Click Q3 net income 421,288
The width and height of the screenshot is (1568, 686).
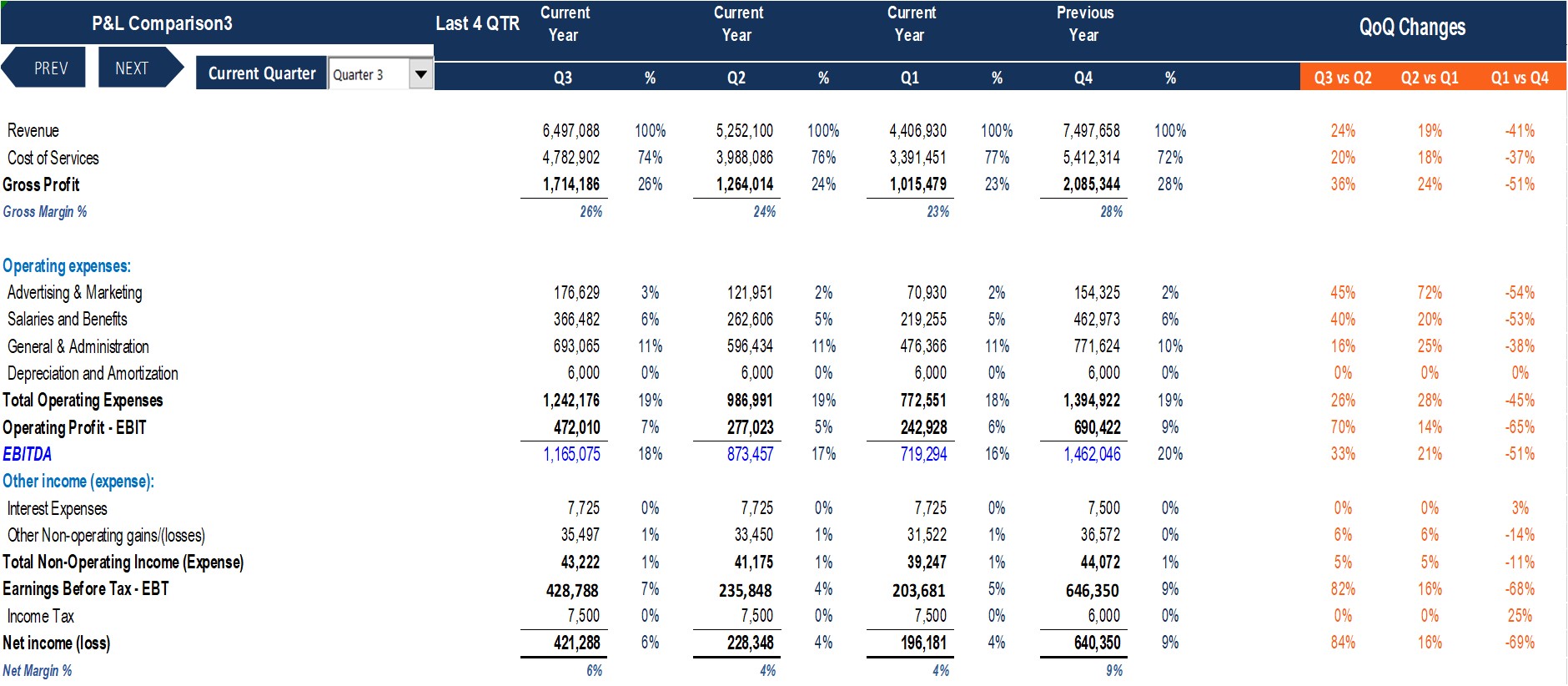pyautogui.click(x=576, y=643)
